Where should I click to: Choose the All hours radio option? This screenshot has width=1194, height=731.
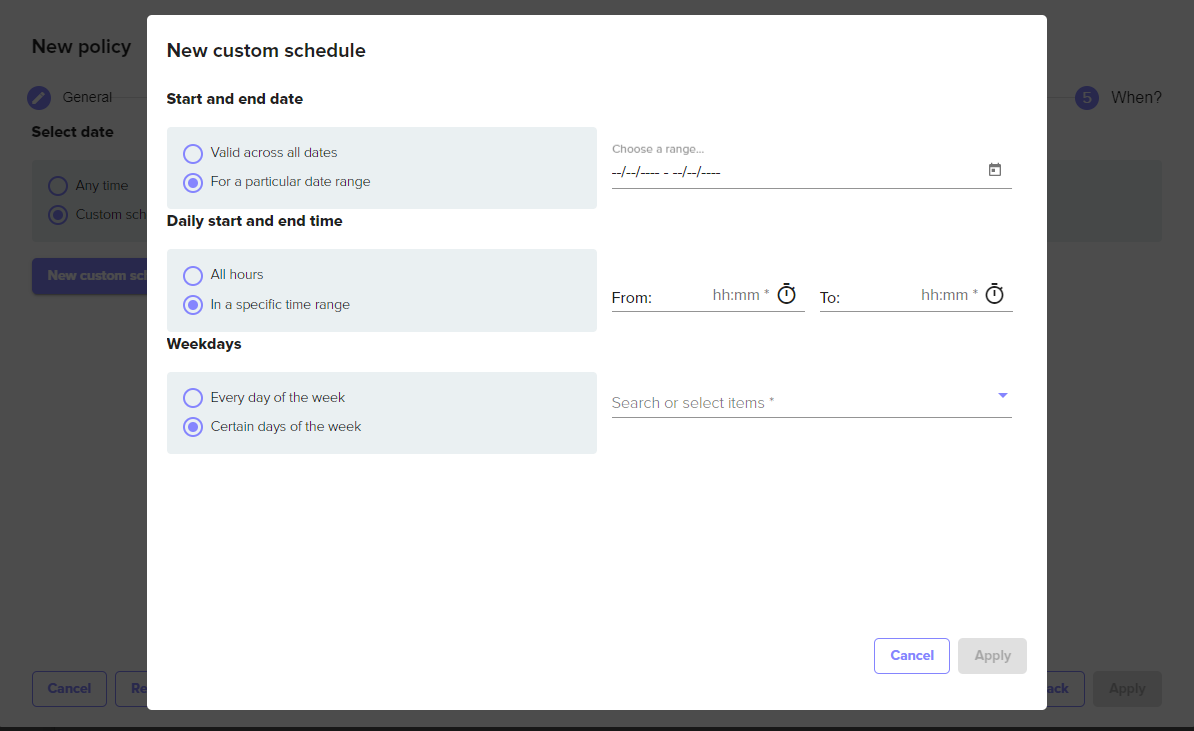click(x=193, y=276)
